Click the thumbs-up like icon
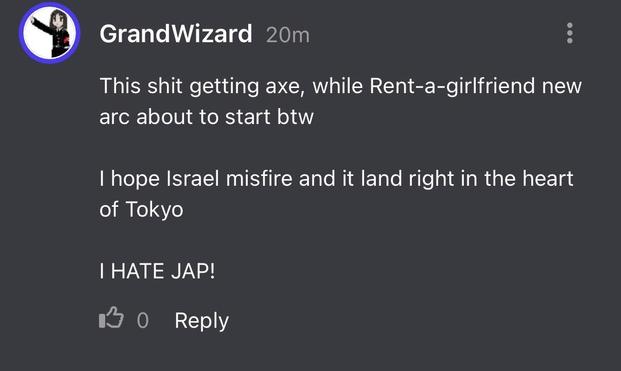Image resolution: width=621 pixels, height=371 pixels. point(111,318)
